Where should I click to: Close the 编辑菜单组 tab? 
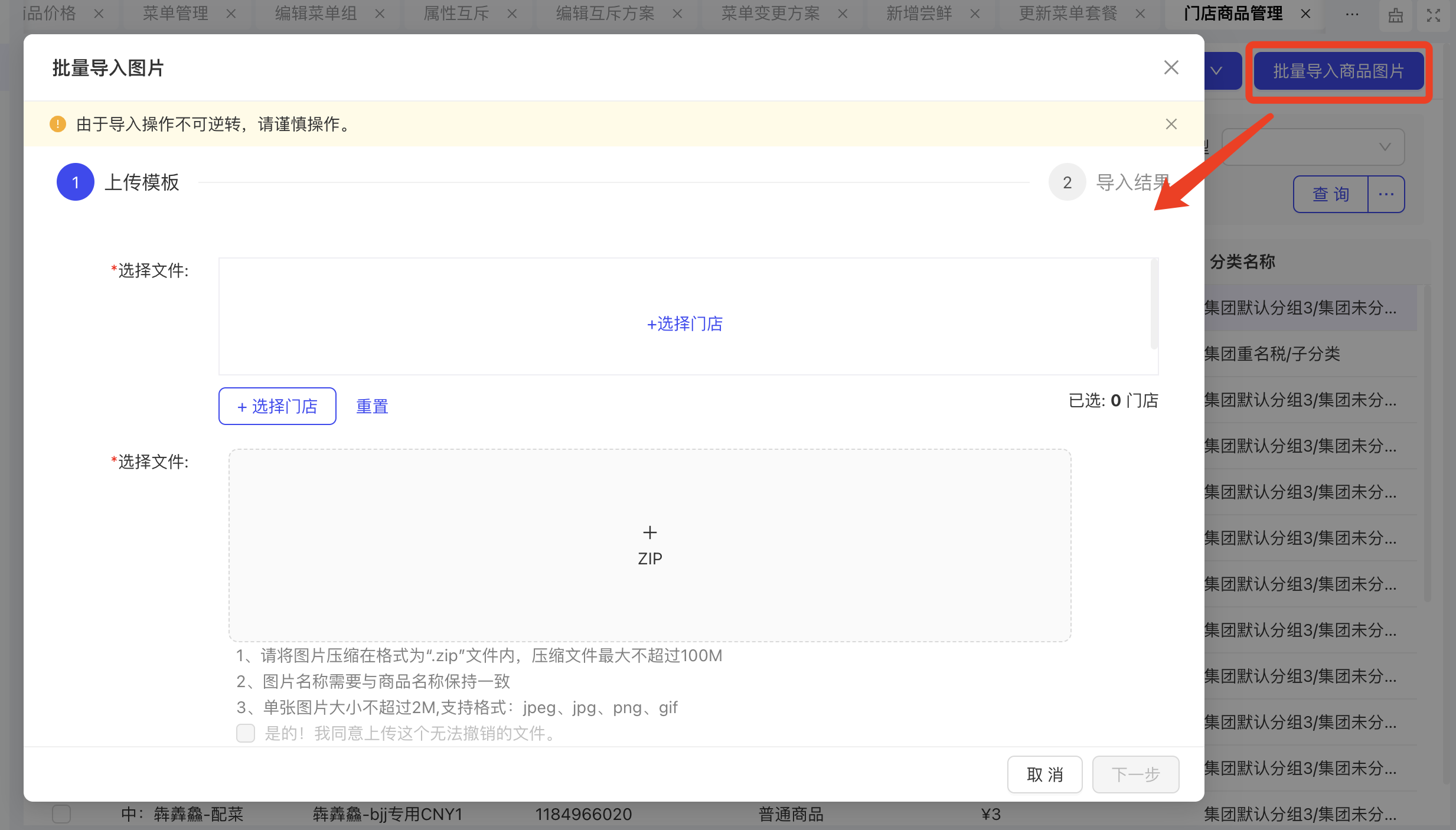click(380, 14)
